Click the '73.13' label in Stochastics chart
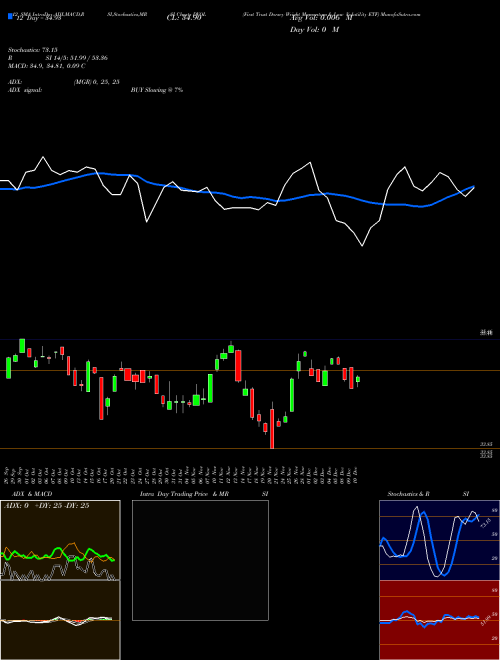 (x=484, y=523)
